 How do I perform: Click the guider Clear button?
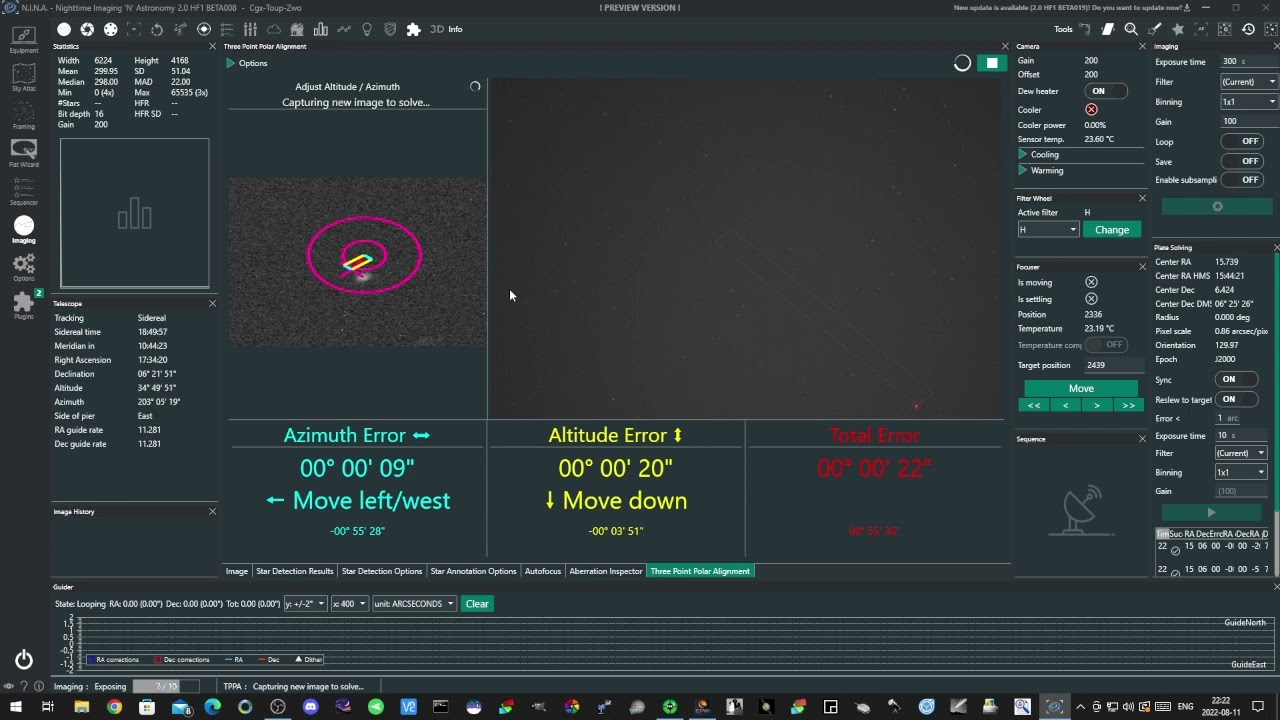coord(477,604)
